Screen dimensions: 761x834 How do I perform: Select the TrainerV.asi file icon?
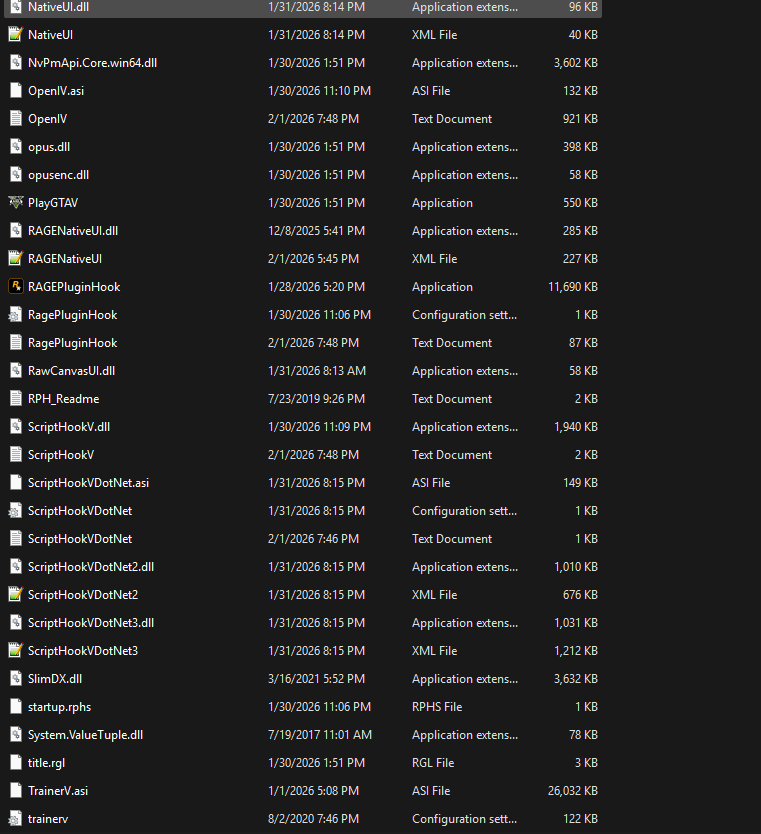(15, 791)
